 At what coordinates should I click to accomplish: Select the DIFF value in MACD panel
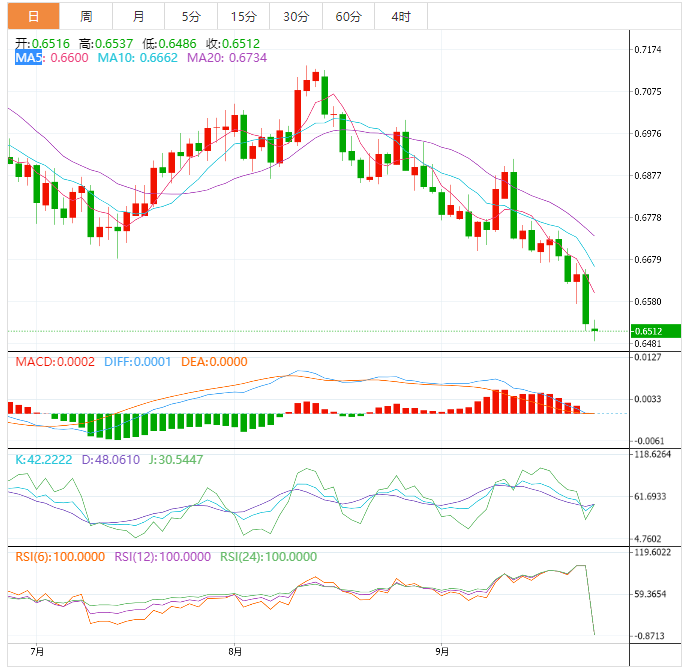[x=138, y=362]
